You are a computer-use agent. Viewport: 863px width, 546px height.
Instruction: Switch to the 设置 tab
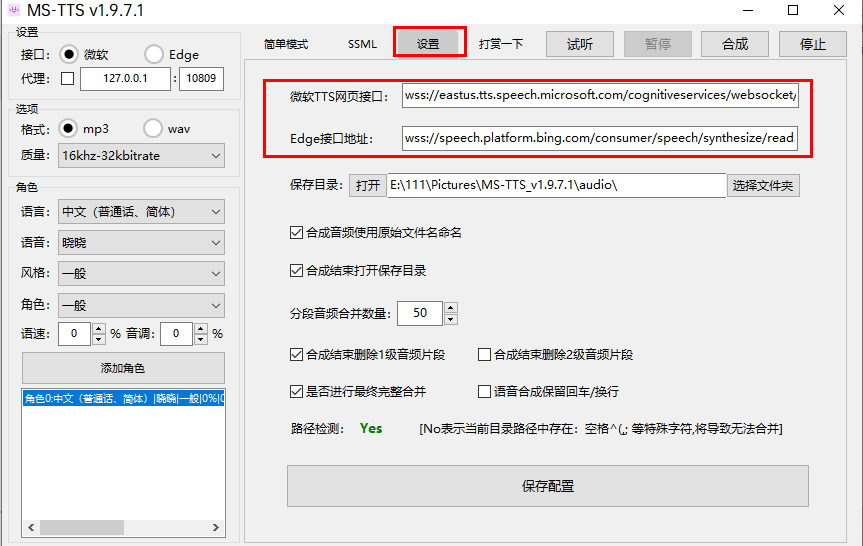tap(428, 44)
